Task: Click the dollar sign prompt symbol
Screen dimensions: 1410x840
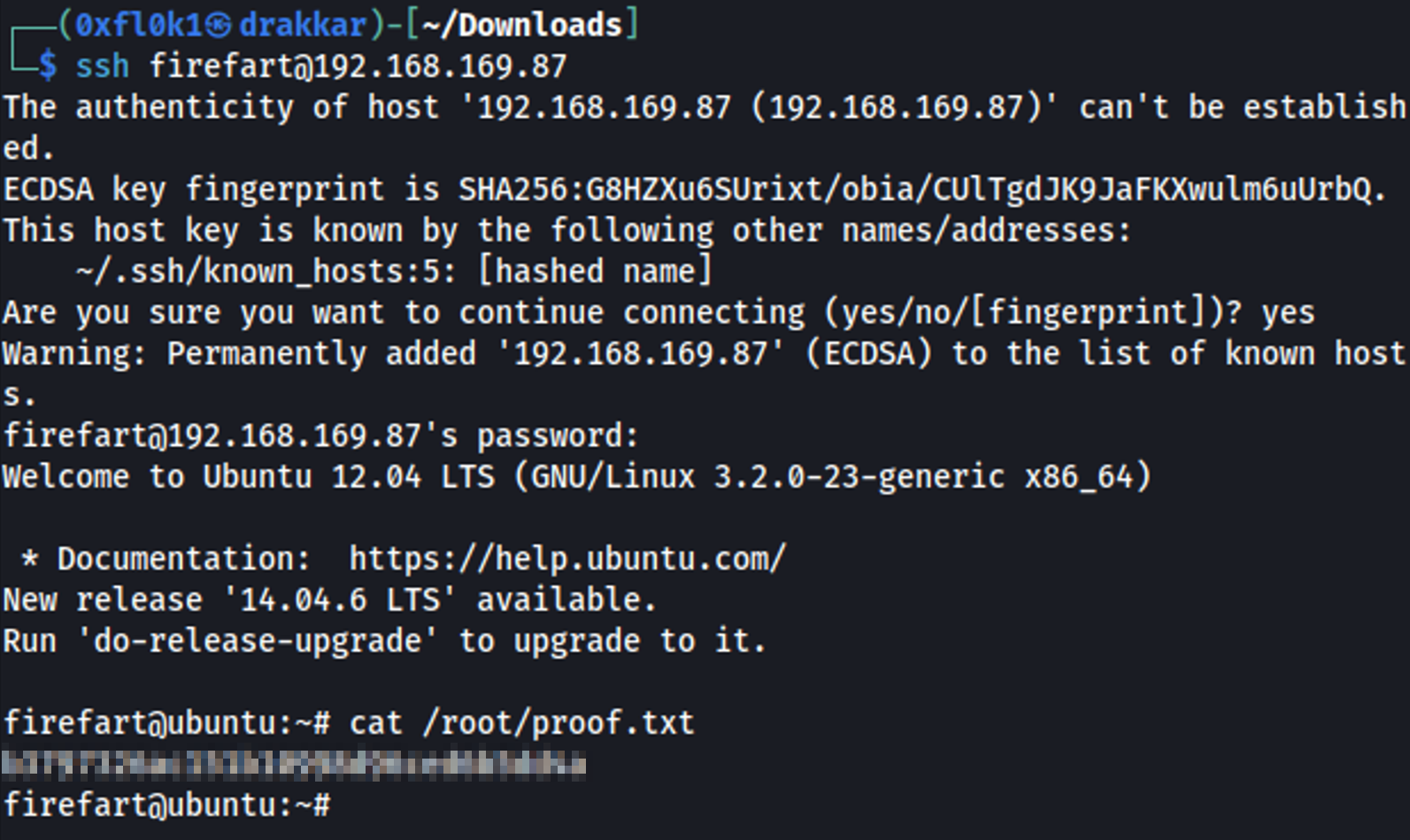Action: click(x=48, y=66)
